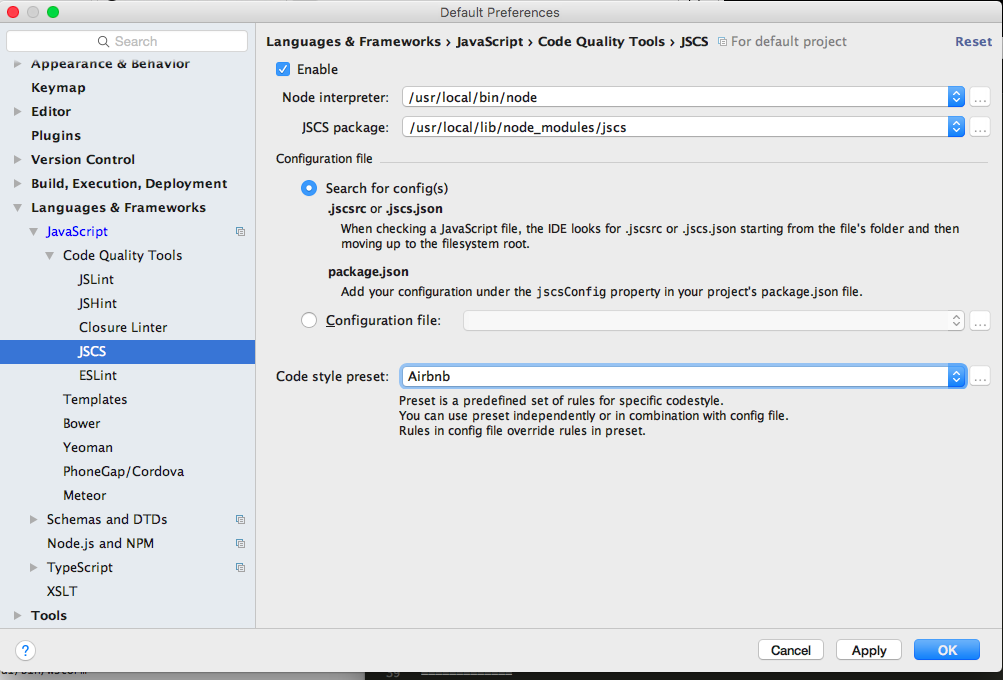Navigate to JavaScript via the breadcrumb

(489, 42)
